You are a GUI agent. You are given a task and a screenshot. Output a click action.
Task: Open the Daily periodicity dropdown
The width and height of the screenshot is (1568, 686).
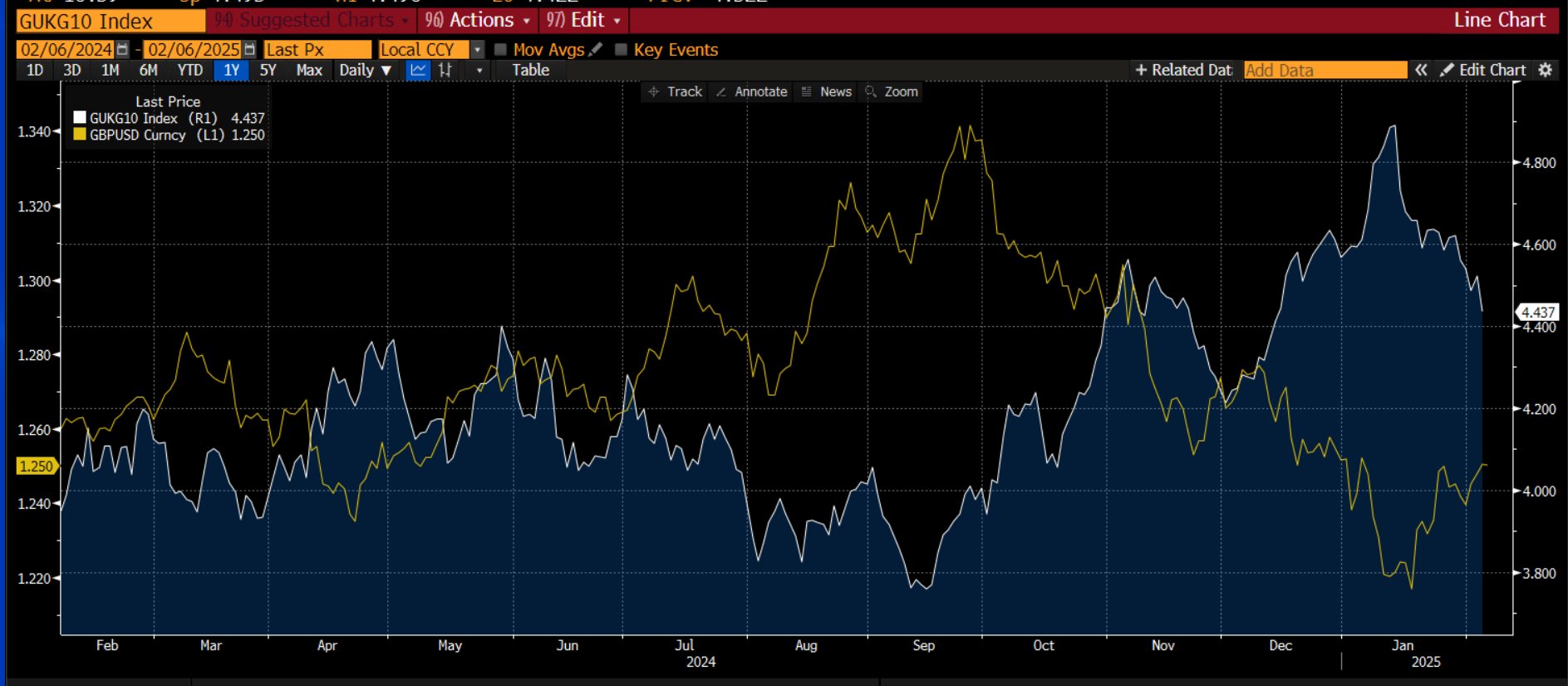pos(365,71)
